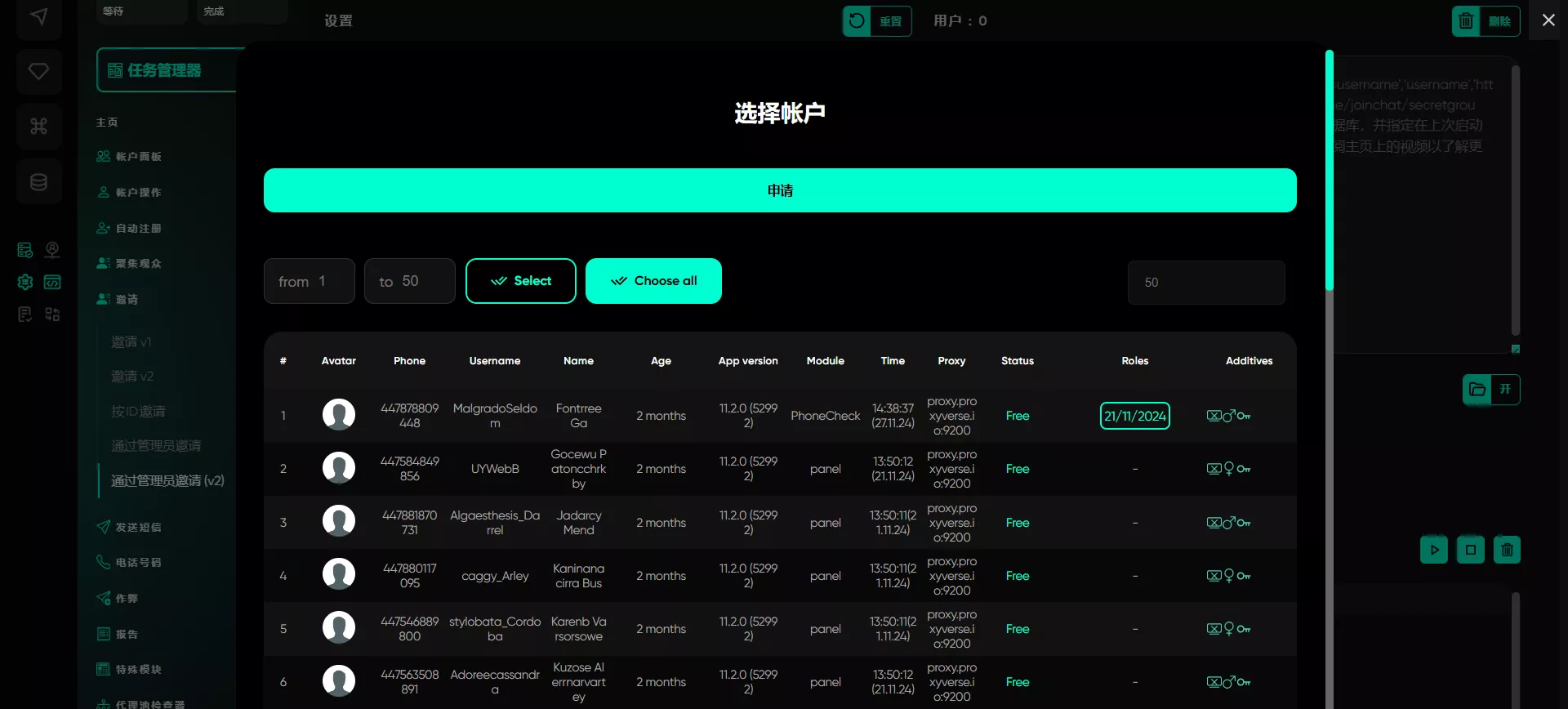Image resolution: width=1568 pixels, height=709 pixels.
Task: Click the crossed screen icon in the Algaesthesis_Darrel row
Action: click(x=1214, y=523)
